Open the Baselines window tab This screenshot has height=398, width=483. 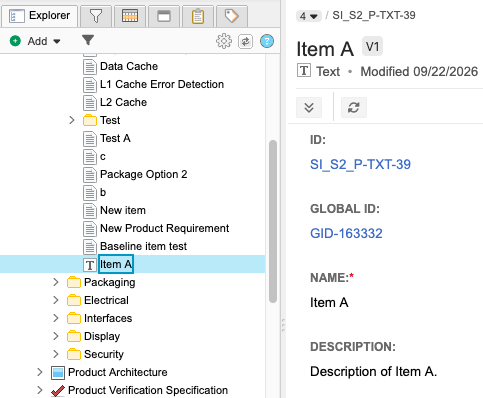[164, 16]
